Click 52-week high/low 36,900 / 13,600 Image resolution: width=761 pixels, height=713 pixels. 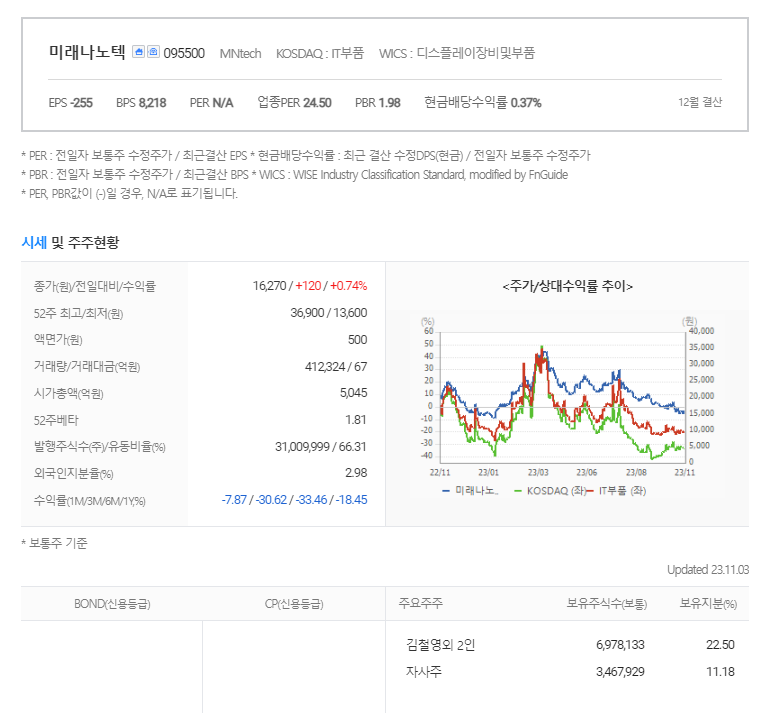pyautogui.click(x=329, y=313)
